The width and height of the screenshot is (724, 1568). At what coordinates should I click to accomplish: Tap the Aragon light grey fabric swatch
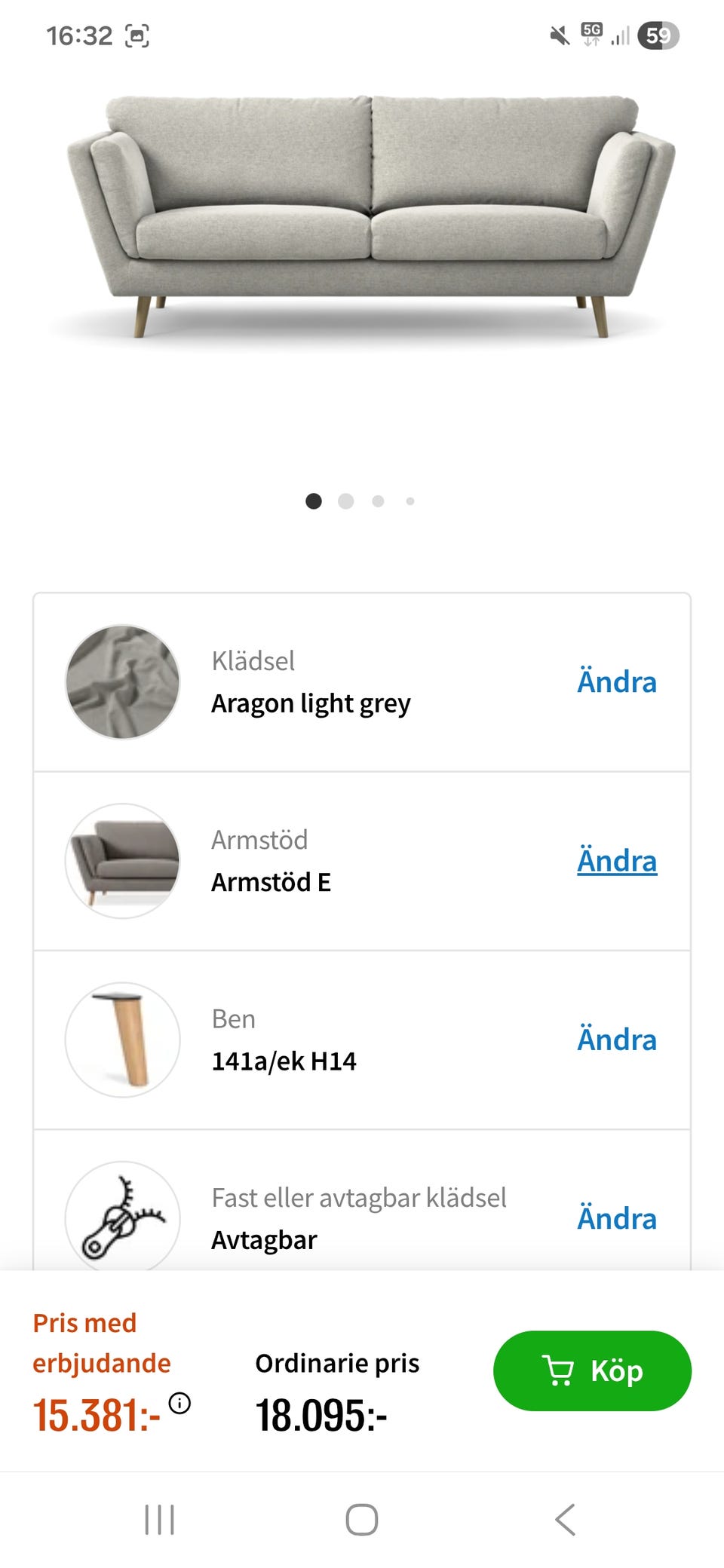click(123, 682)
